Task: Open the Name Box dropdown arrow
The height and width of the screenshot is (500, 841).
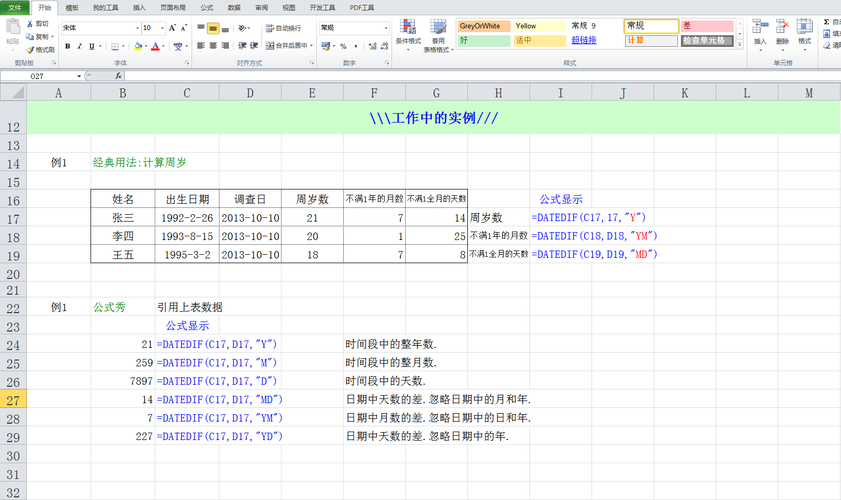Action: point(79,76)
